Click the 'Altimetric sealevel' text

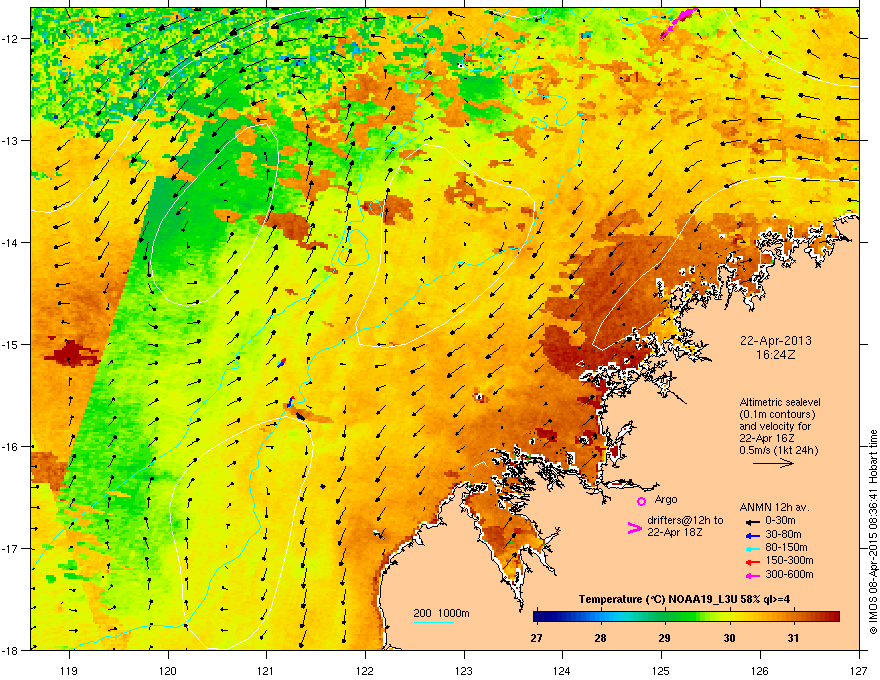coord(780,402)
